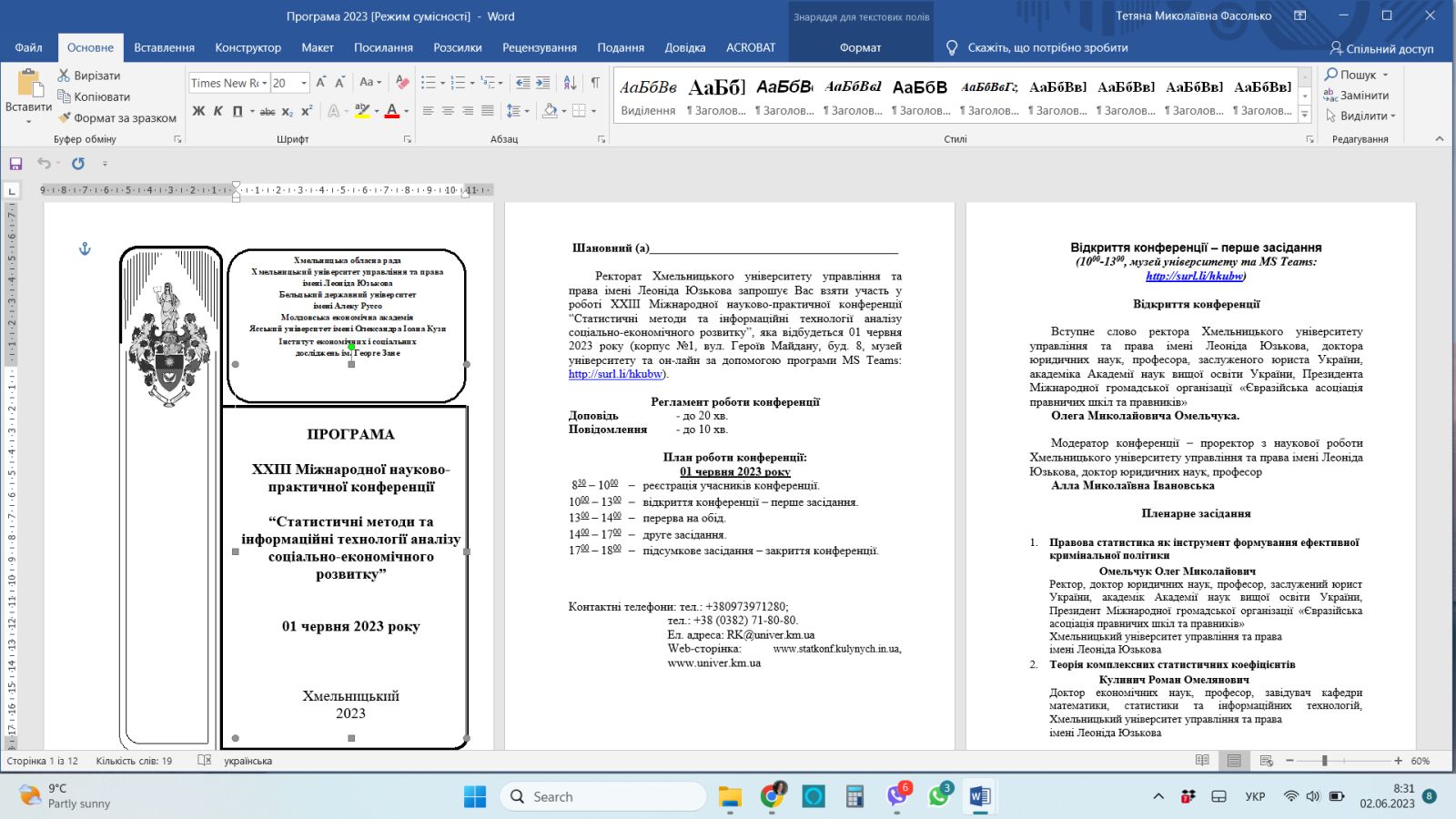1456x819 pixels.
Task: Open the highlight color dropdown arrow
Action: [376, 111]
